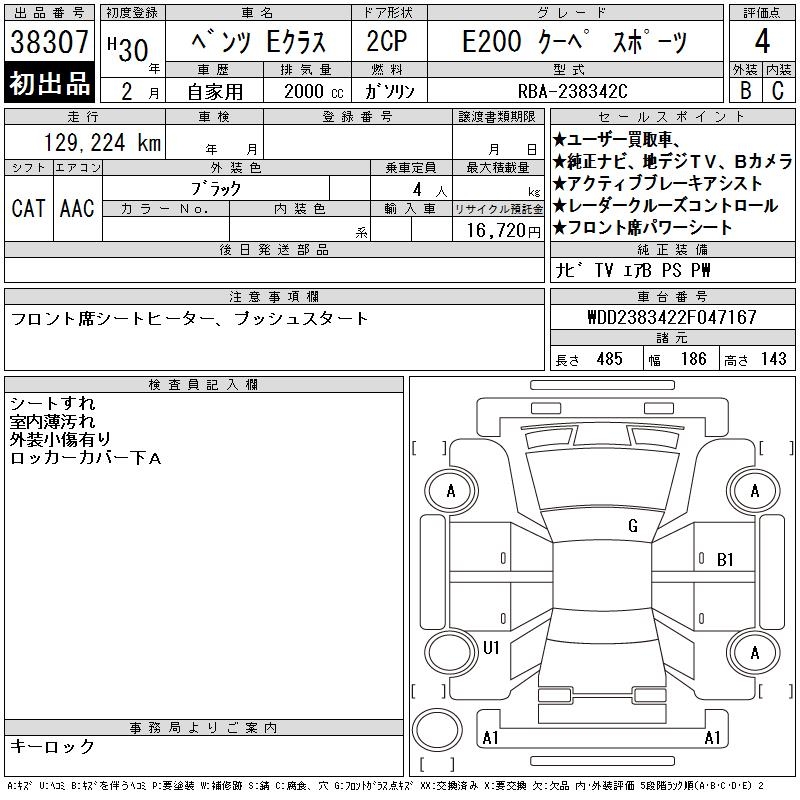Click the G mark on the windshield

[633, 526]
